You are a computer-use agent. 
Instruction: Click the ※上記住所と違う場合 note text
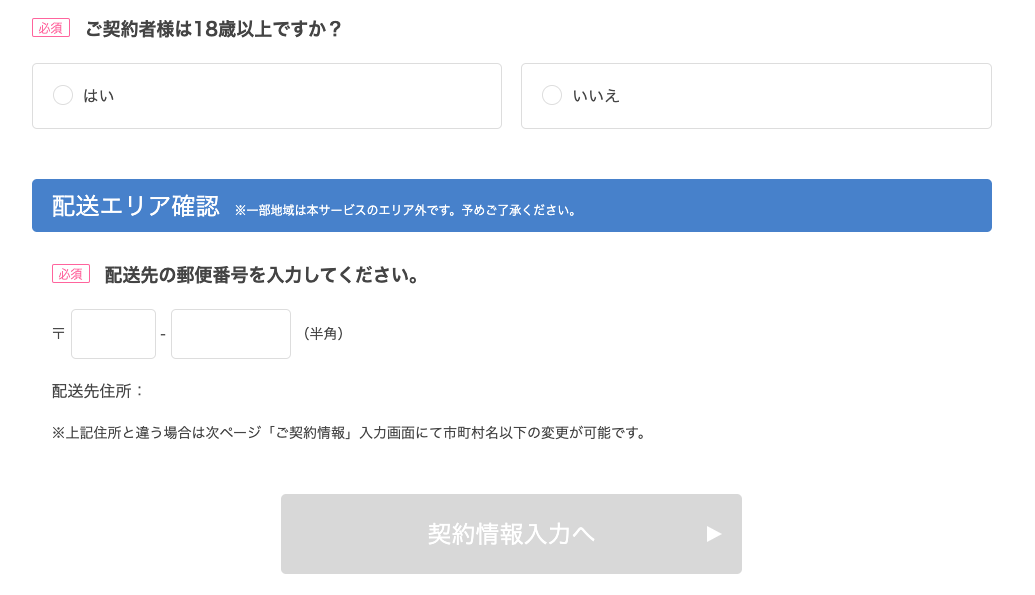(x=349, y=433)
